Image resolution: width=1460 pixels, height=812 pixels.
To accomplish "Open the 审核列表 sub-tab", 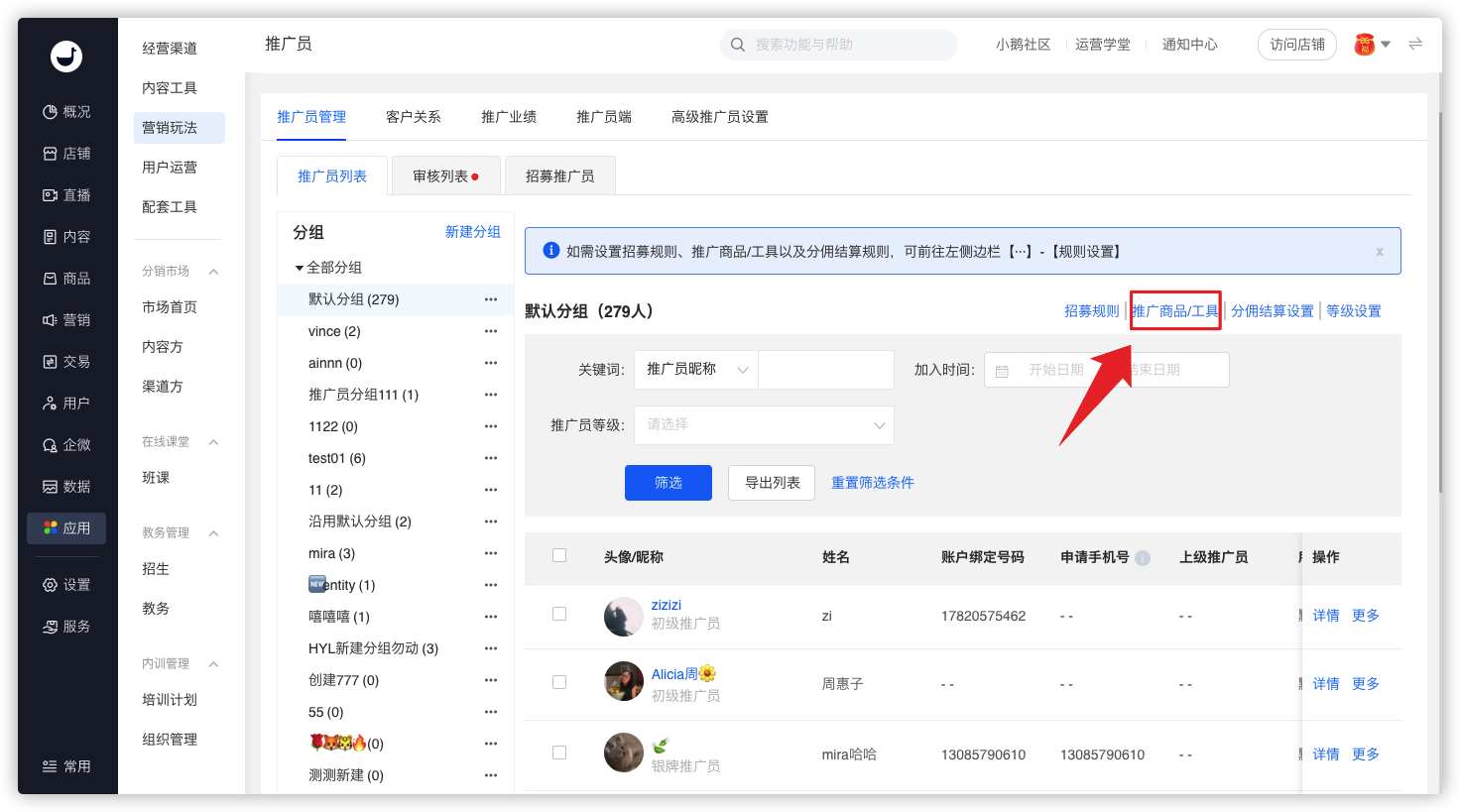I will 445,175.
